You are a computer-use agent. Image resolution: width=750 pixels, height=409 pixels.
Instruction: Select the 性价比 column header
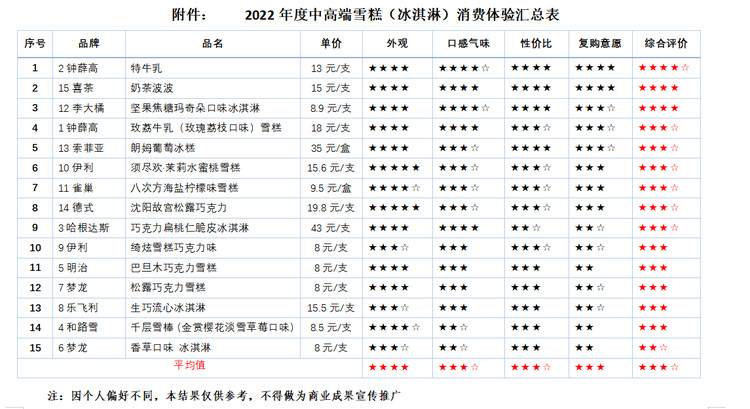coord(536,44)
